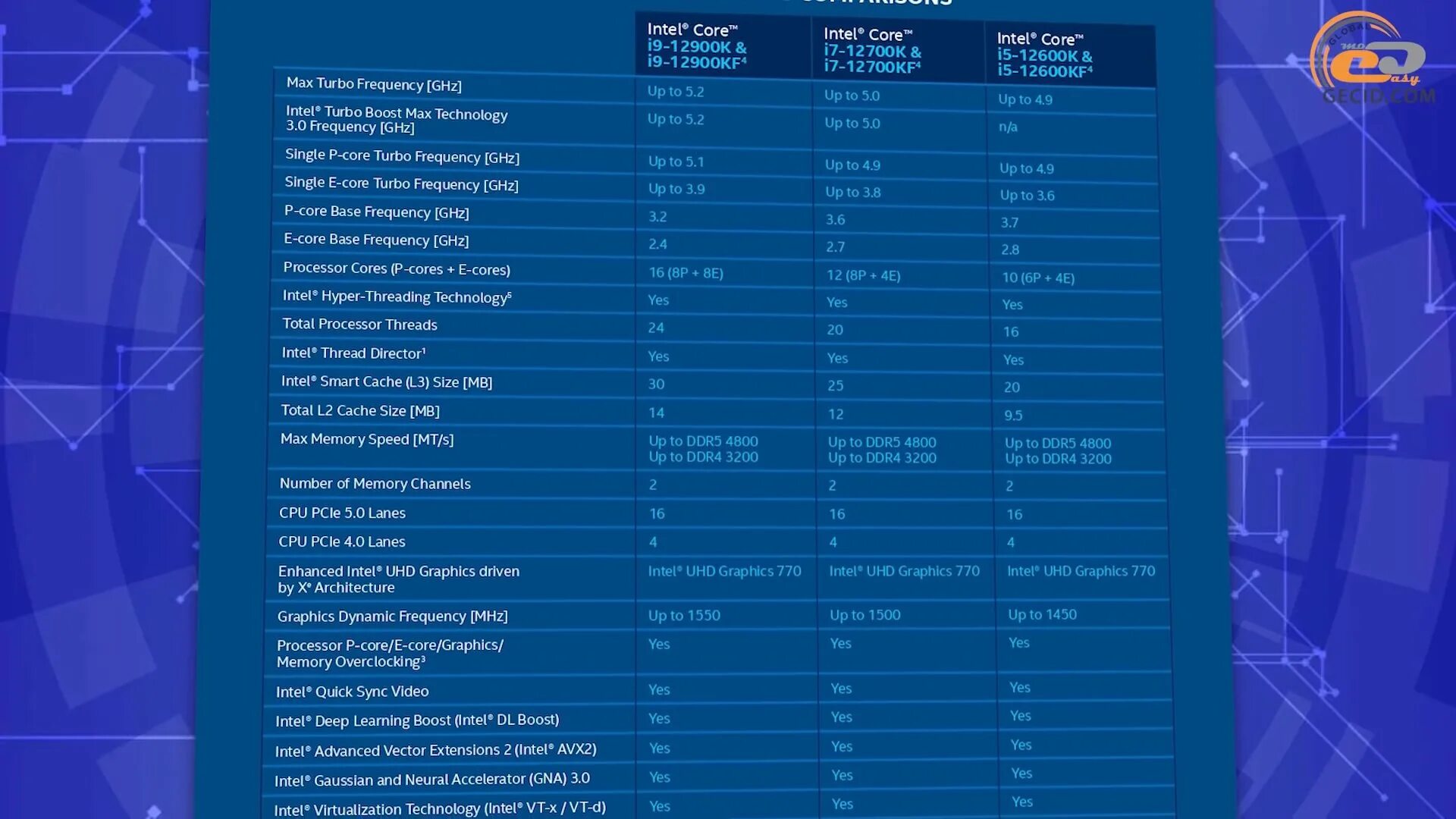1456x819 pixels.
Task: Click the 'Up to 5.1' P-core turbo value
Action: 676,162
